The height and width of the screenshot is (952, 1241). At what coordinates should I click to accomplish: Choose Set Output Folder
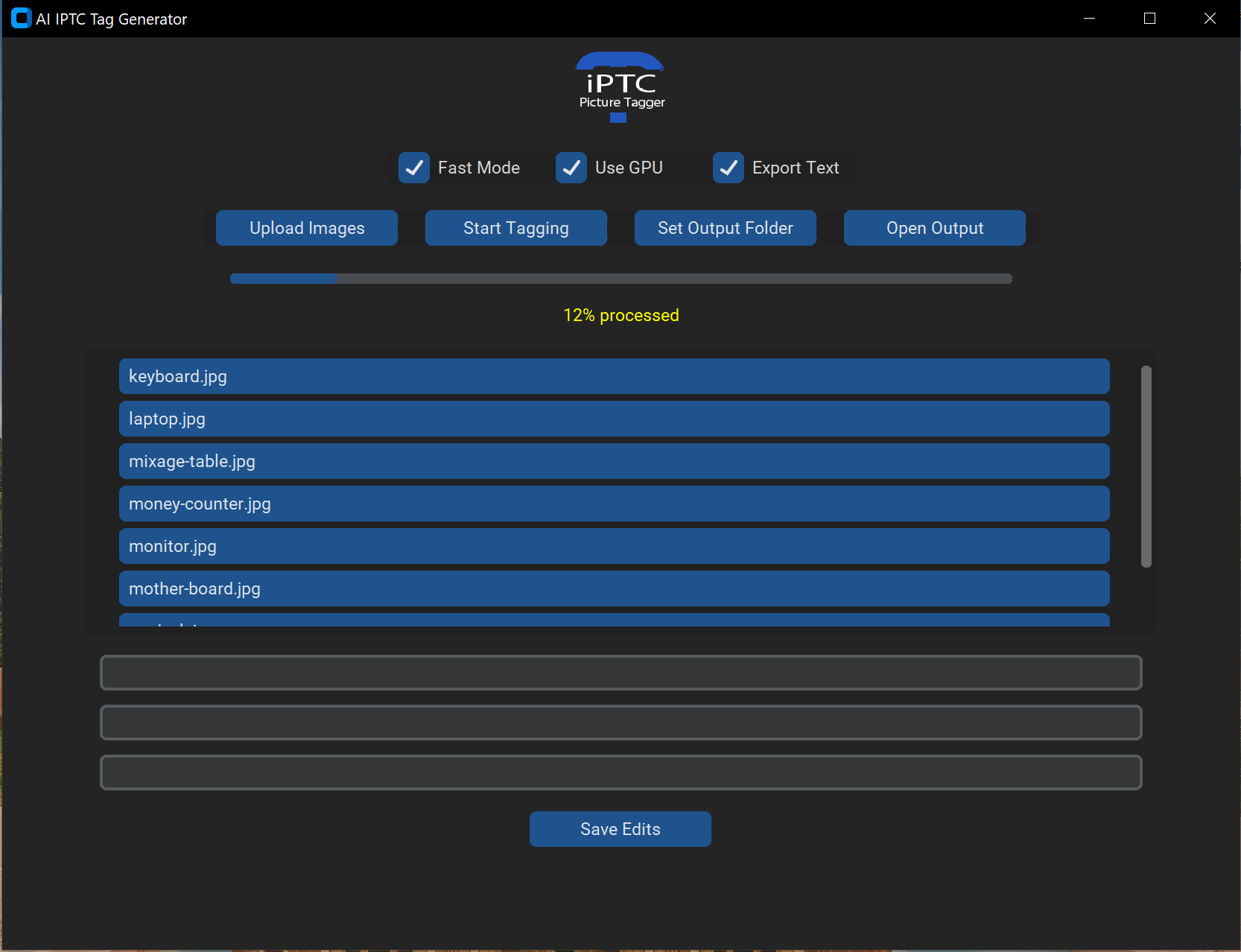point(725,228)
